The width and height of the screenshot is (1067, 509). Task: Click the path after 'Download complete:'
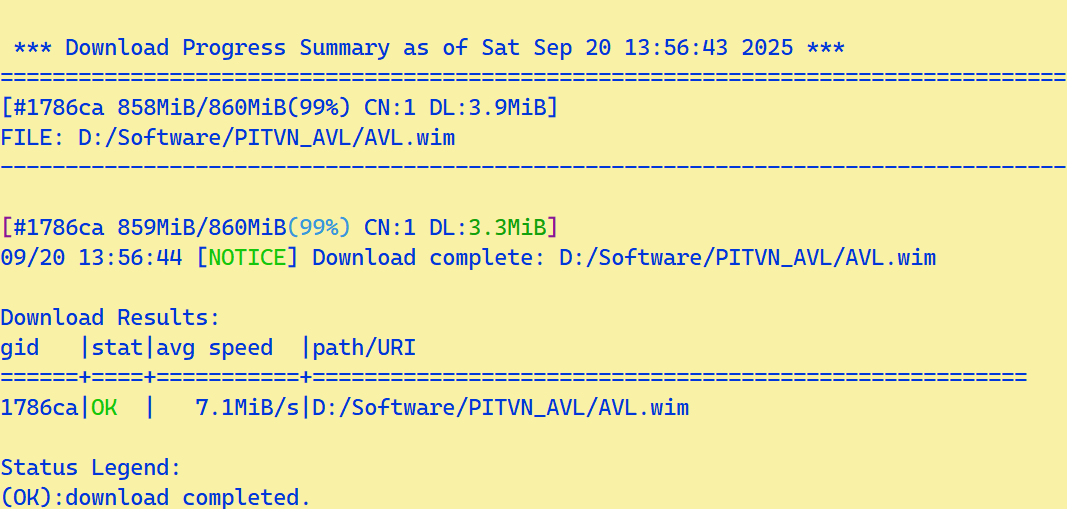point(747,258)
